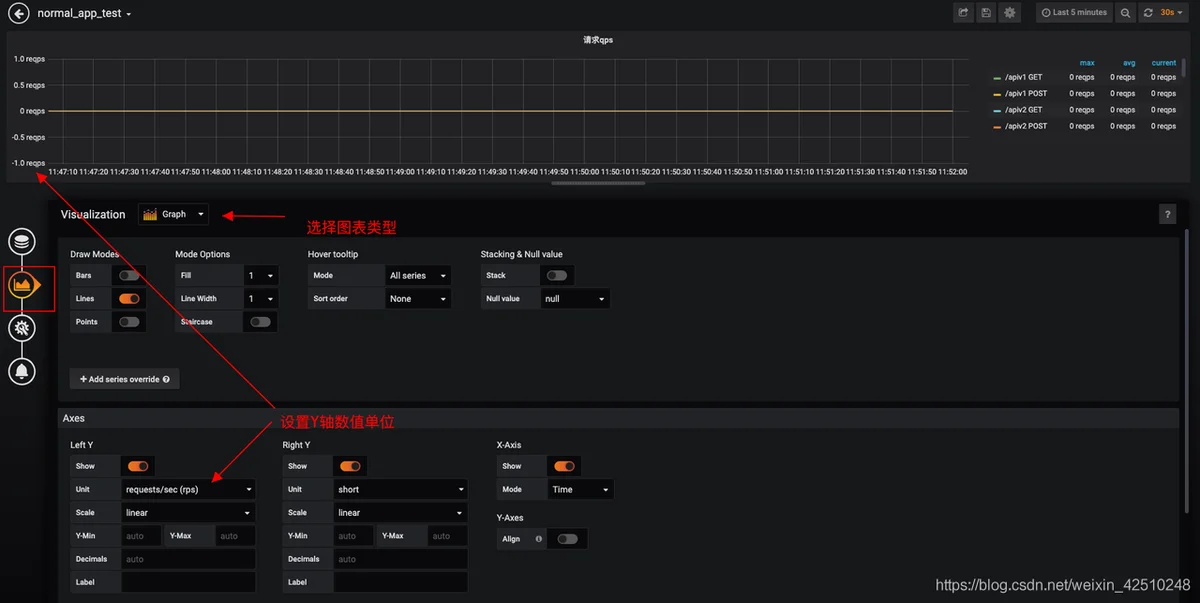Click the Right Y Decimals field
The height and width of the screenshot is (603, 1200).
401,559
